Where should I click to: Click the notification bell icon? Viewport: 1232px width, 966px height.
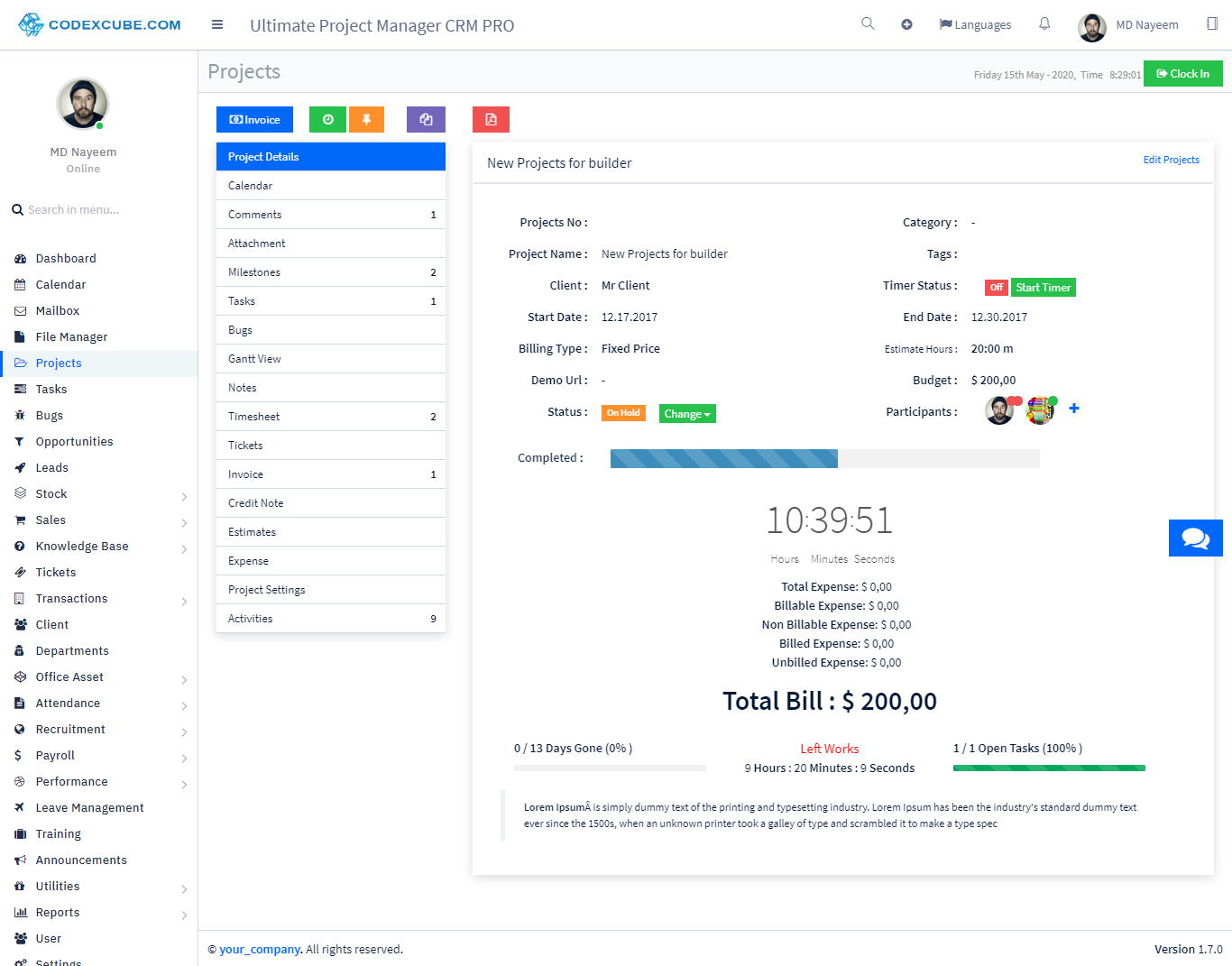tap(1044, 24)
